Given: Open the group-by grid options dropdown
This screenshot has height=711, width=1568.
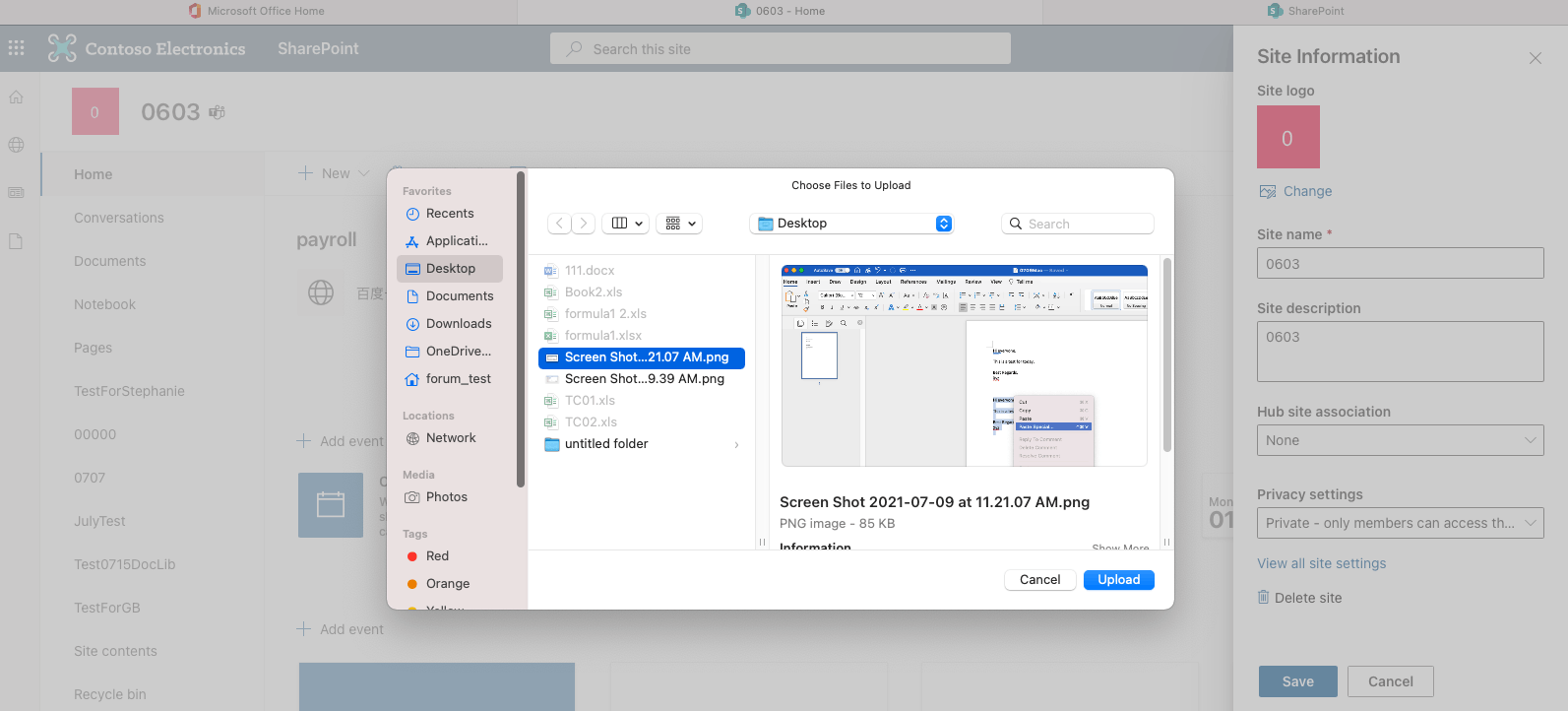Looking at the screenshot, I should (x=680, y=224).
